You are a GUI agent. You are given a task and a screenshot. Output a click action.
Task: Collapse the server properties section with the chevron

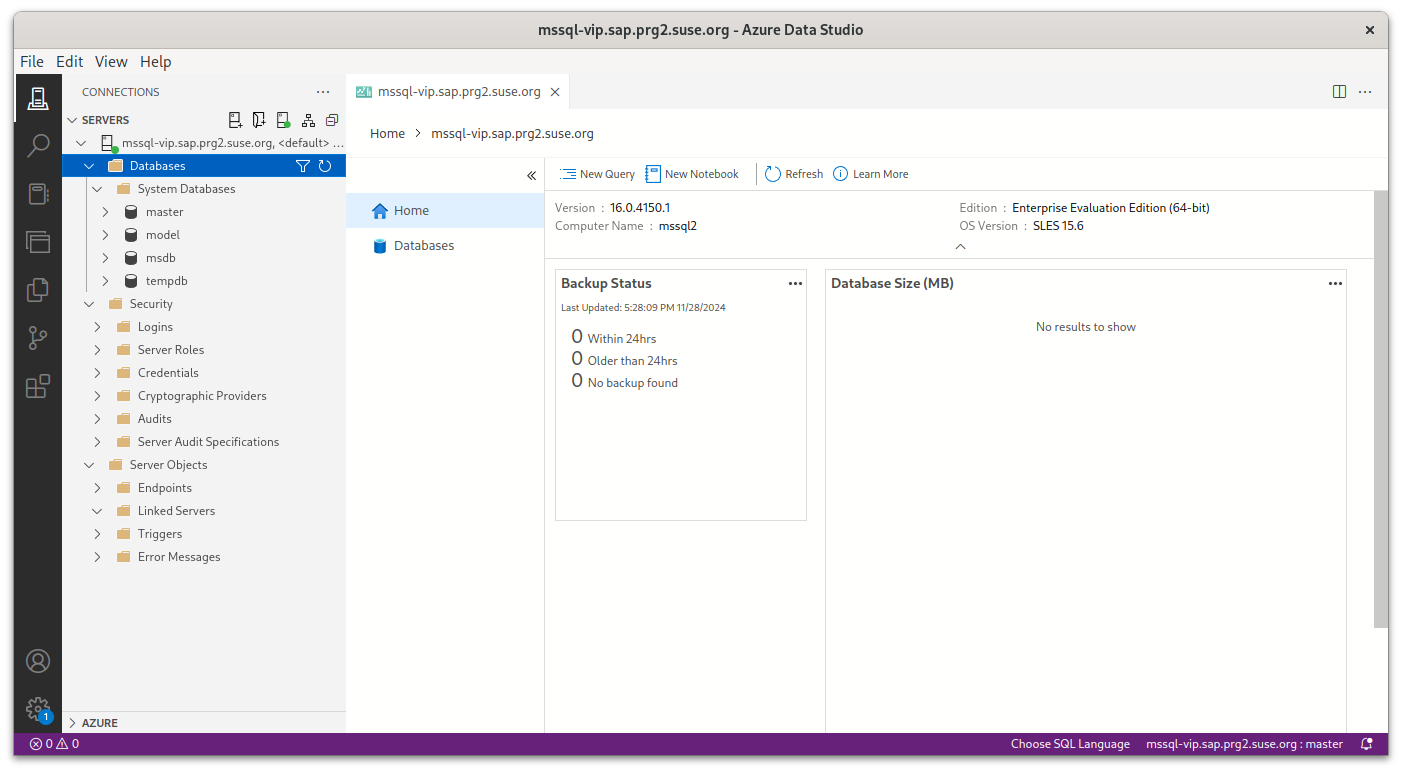[960, 246]
